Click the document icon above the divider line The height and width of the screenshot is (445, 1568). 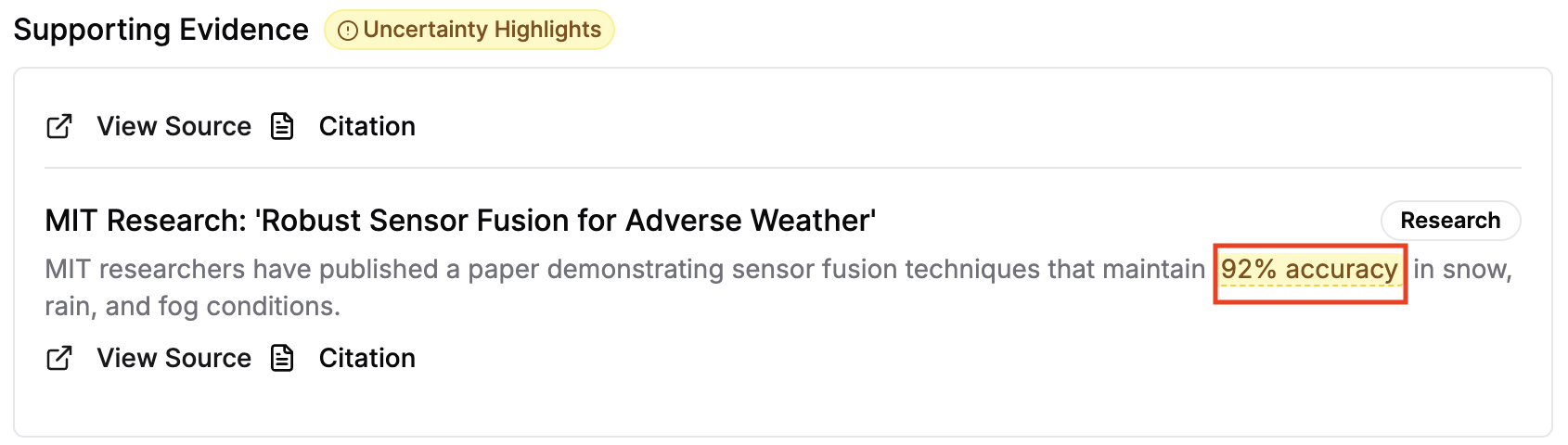pyautogui.click(x=282, y=126)
